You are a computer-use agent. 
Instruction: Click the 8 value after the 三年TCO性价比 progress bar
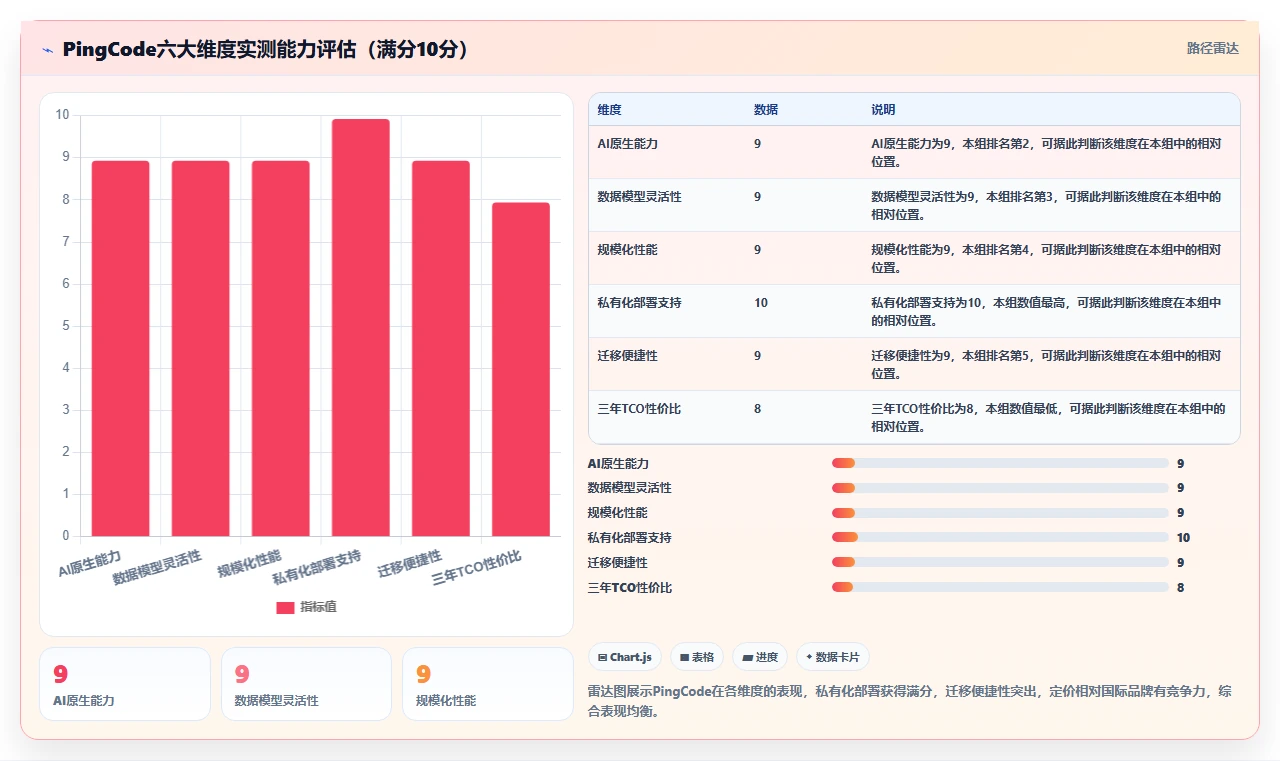point(1180,587)
